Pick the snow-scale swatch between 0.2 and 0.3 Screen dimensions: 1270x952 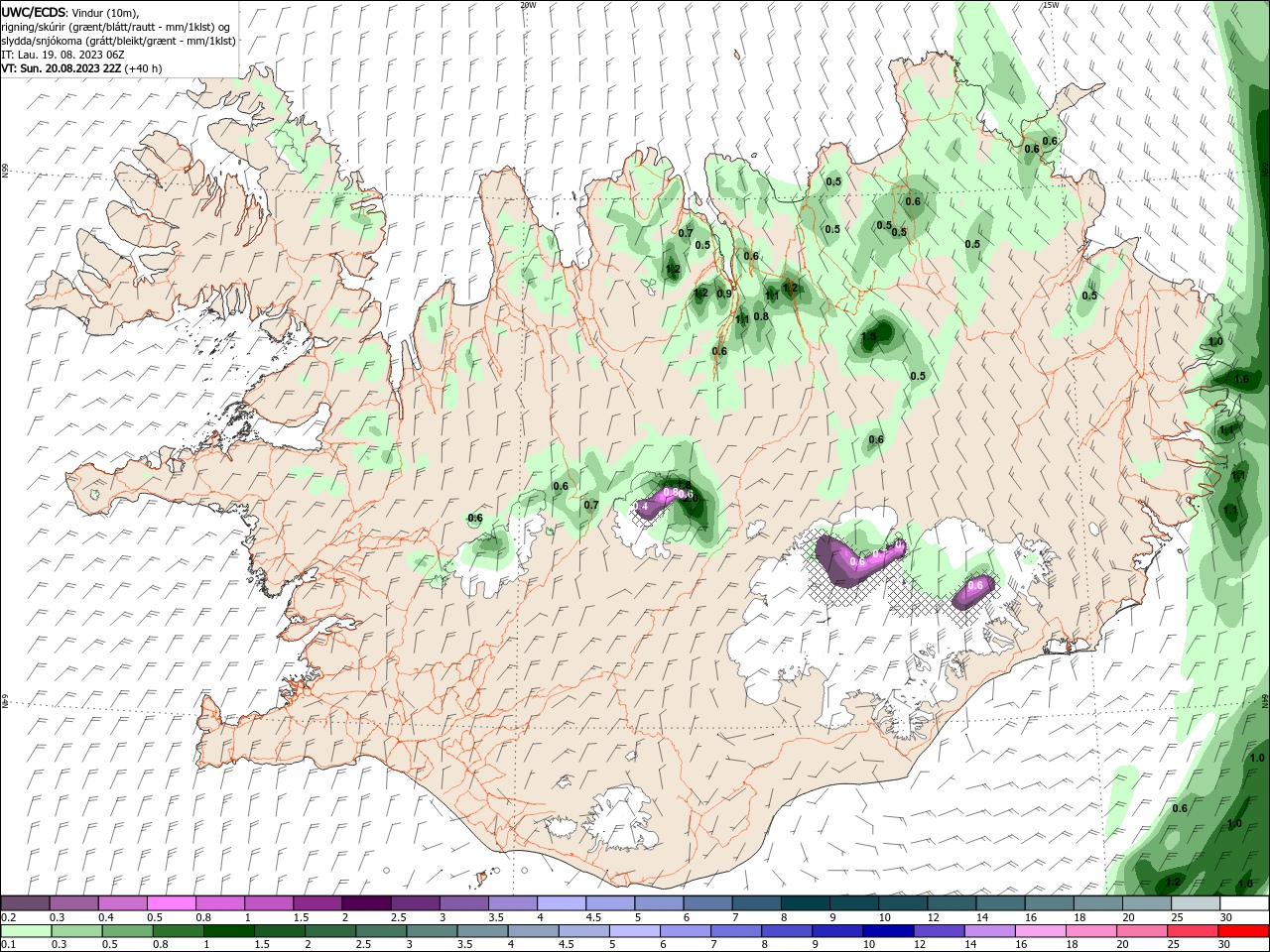click(x=26, y=903)
